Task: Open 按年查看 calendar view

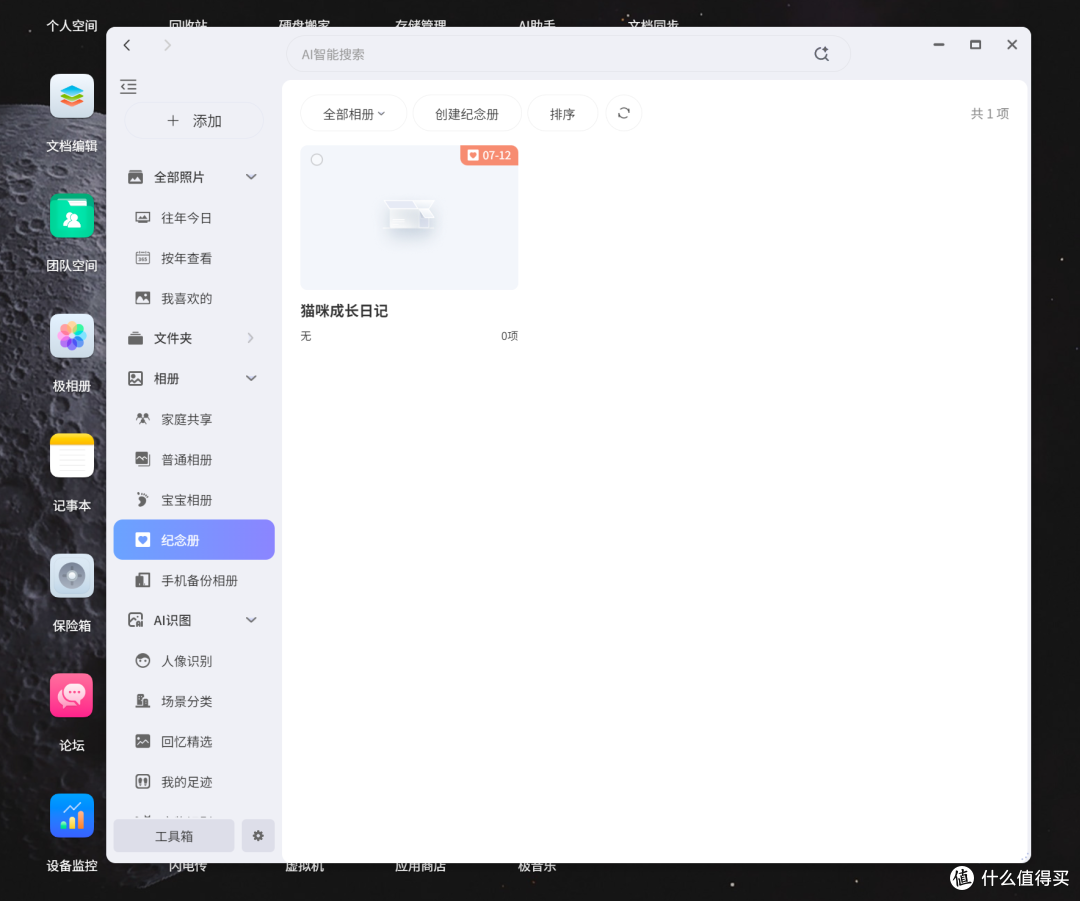Action: coord(194,258)
